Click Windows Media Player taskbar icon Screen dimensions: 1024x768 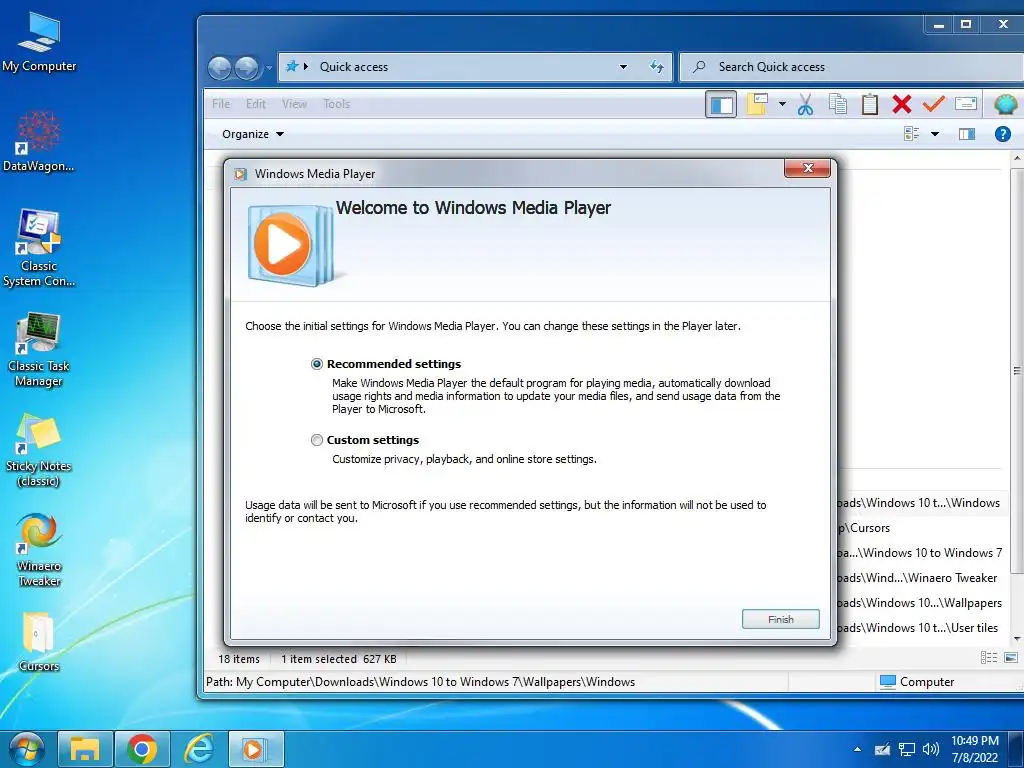tap(255, 748)
